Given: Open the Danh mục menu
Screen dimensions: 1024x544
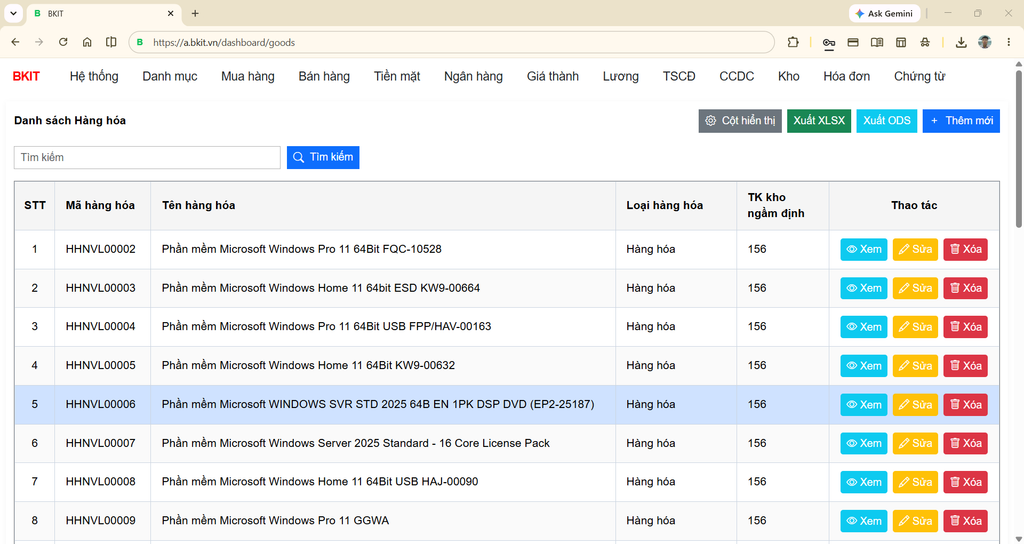Looking at the screenshot, I should coord(170,76).
